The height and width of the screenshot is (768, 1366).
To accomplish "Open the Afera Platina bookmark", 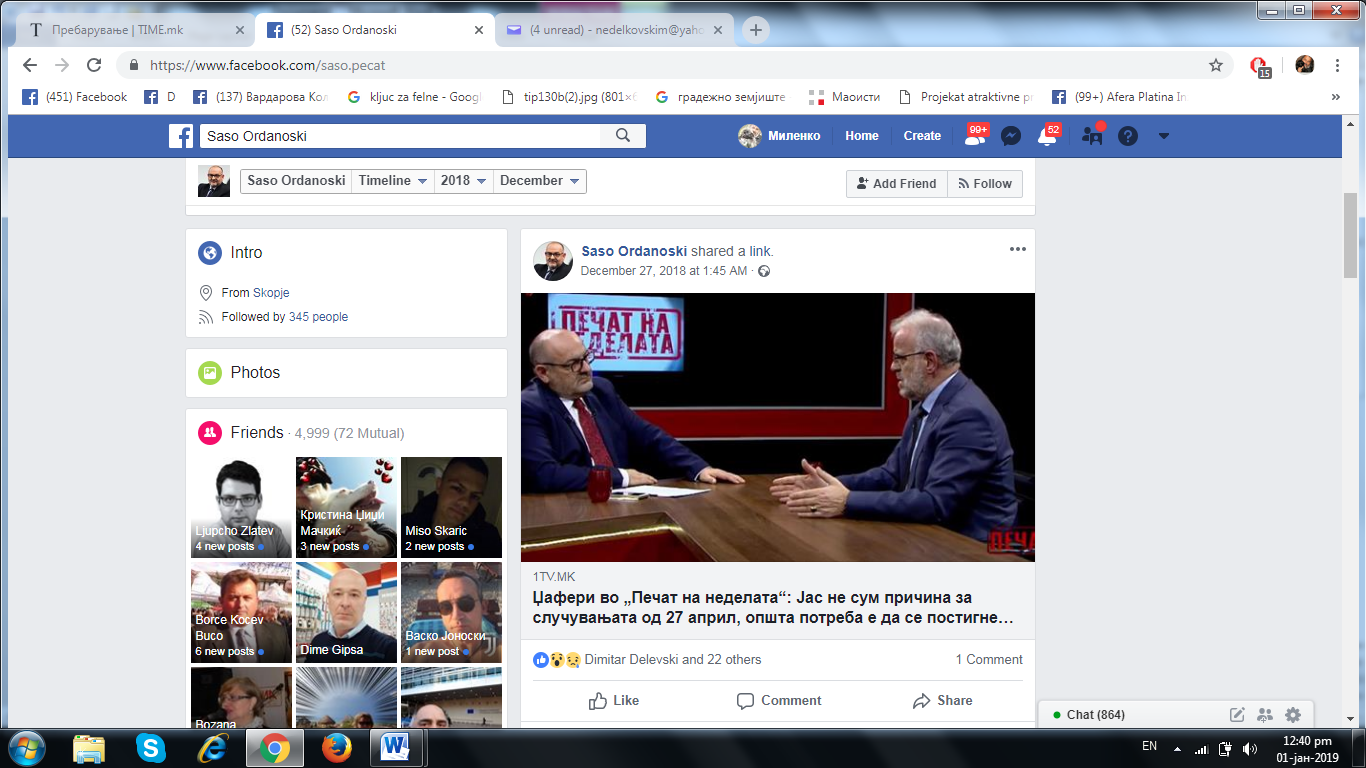I will click(1119, 97).
